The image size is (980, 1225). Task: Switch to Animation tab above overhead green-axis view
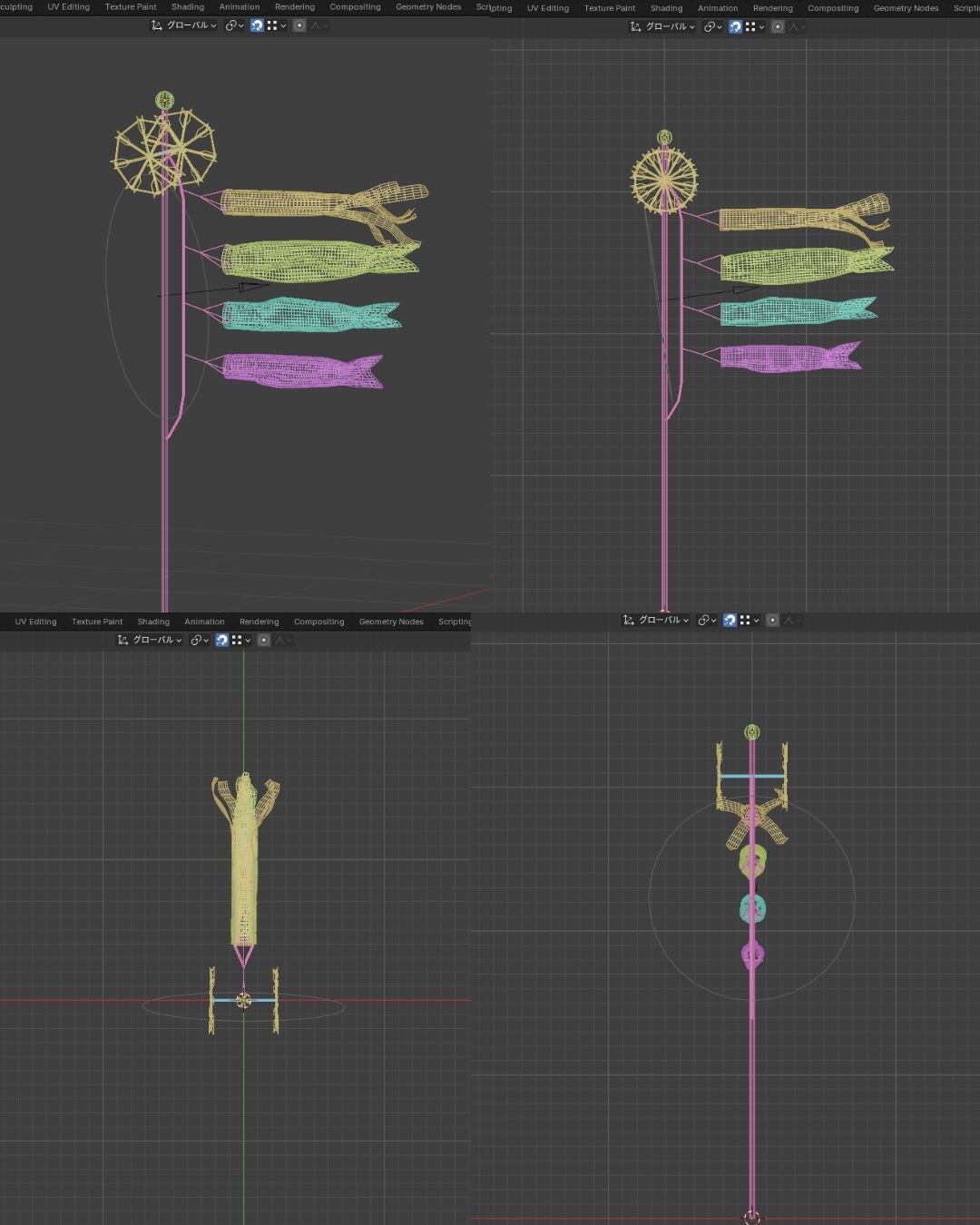[x=204, y=622]
